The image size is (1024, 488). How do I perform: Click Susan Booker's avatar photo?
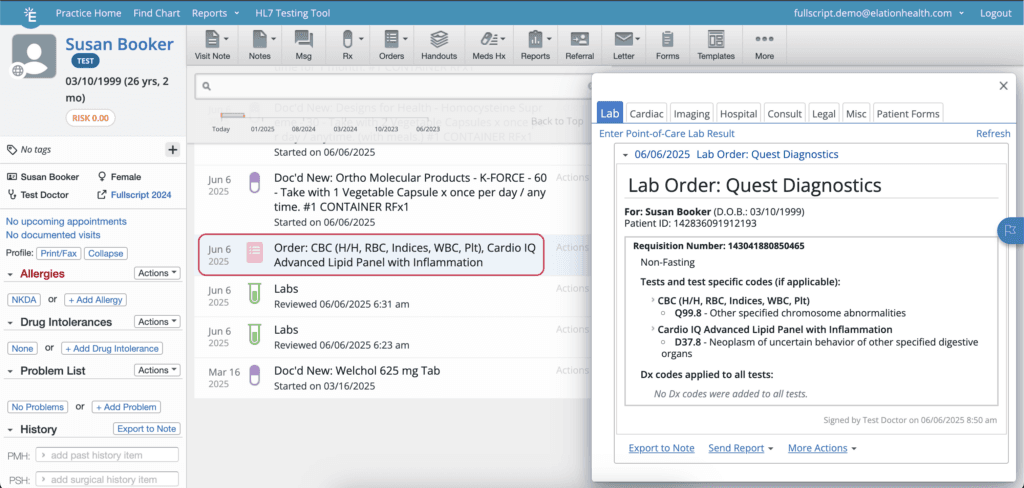click(x=34, y=56)
